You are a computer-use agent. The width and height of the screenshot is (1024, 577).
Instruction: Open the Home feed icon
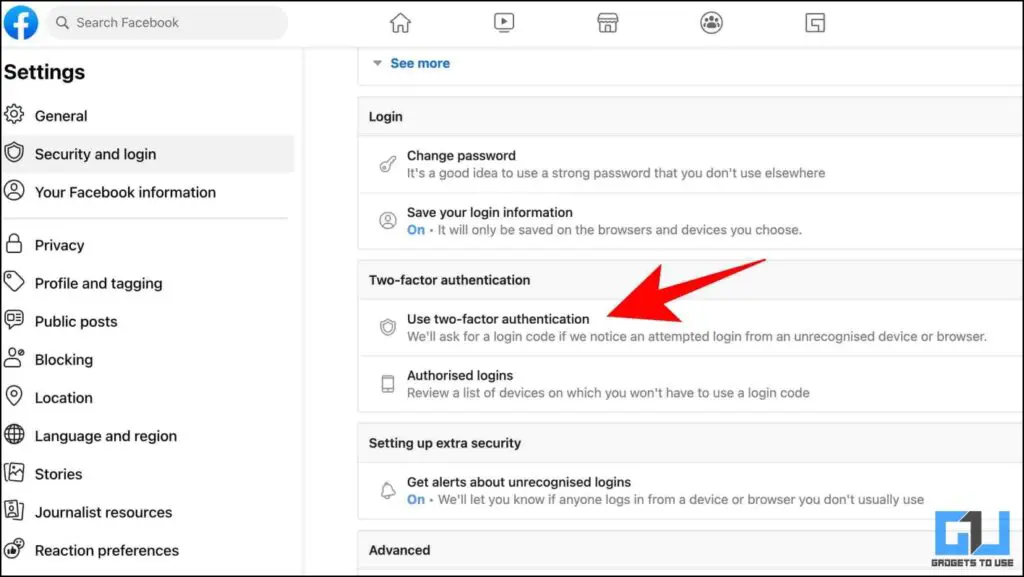click(400, 23)
